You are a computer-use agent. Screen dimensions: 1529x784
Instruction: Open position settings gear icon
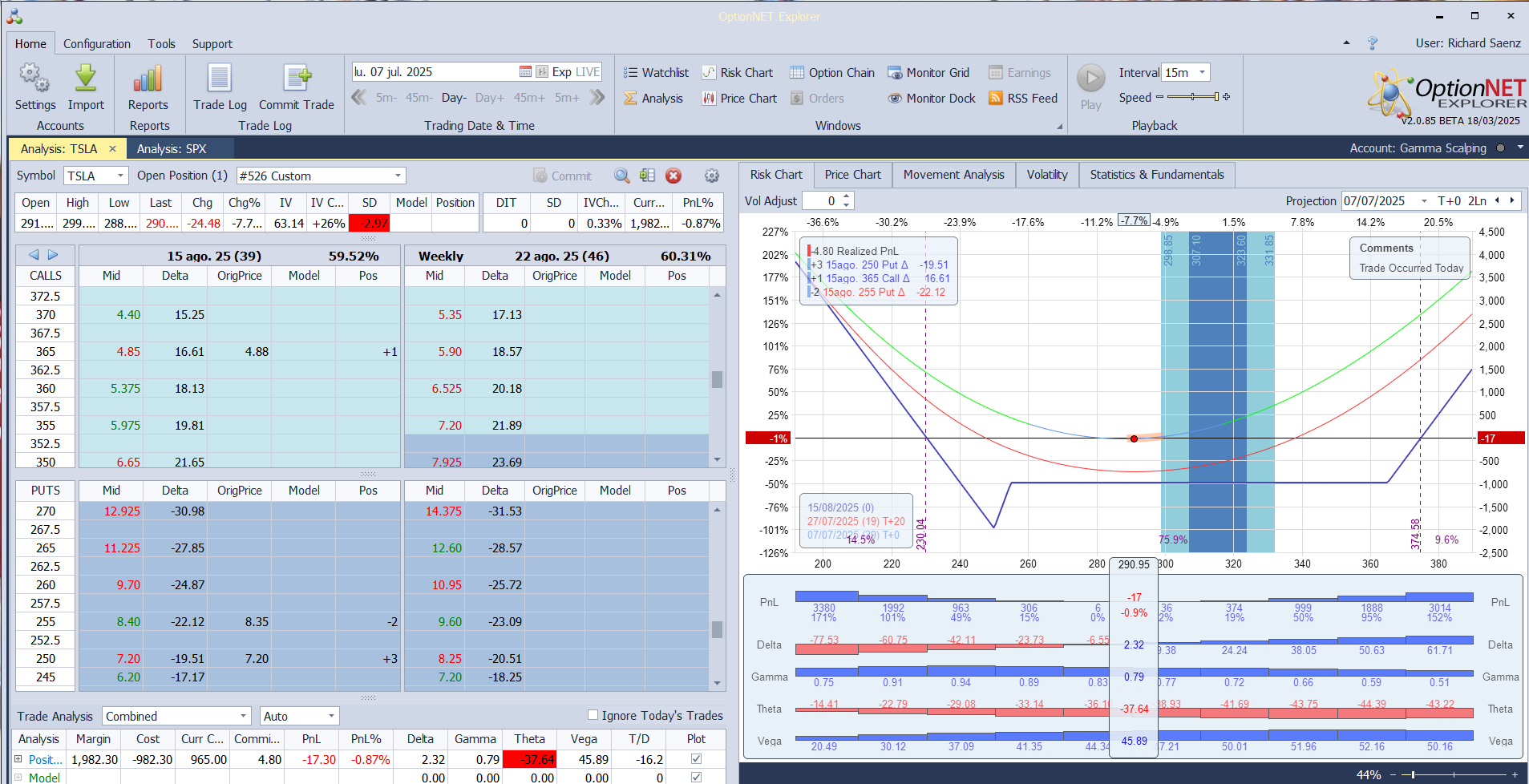click(x=711, y=176)
